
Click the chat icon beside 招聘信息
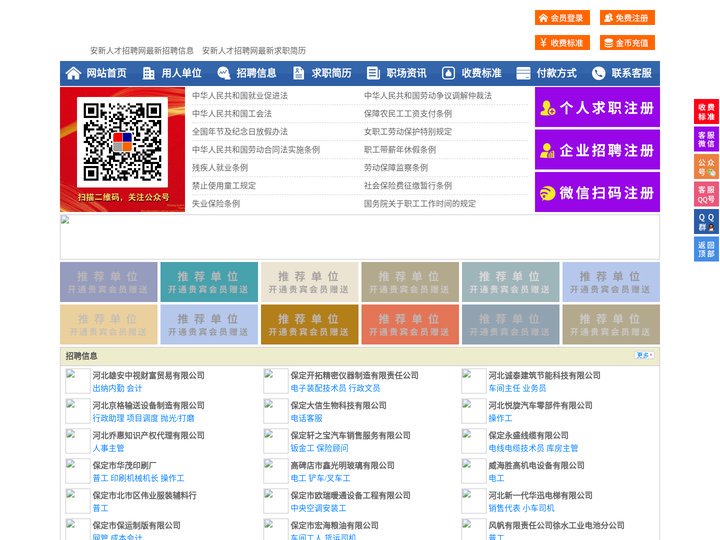click(x=224, y=73)
